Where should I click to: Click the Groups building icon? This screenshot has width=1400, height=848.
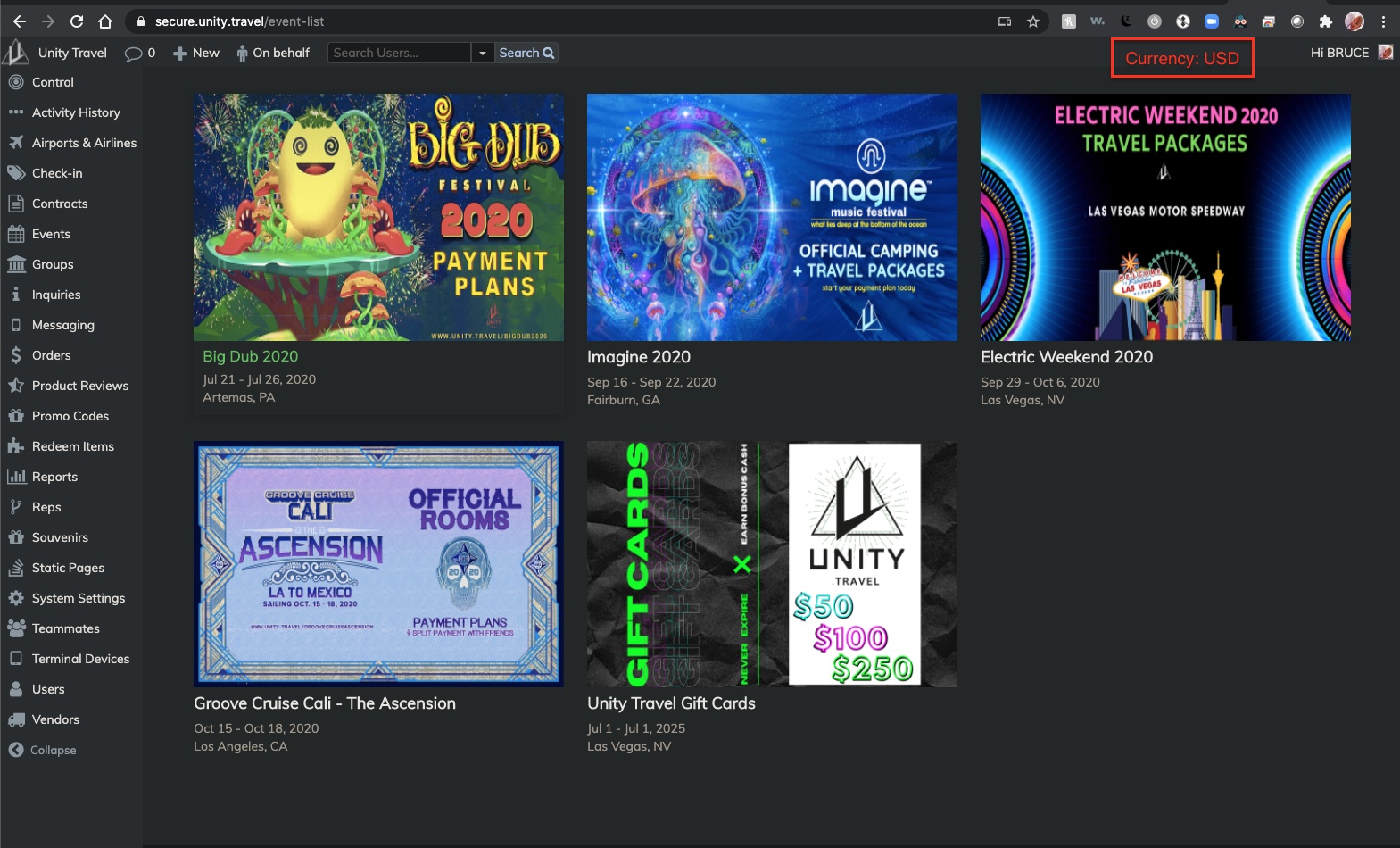tap(16, 264)
